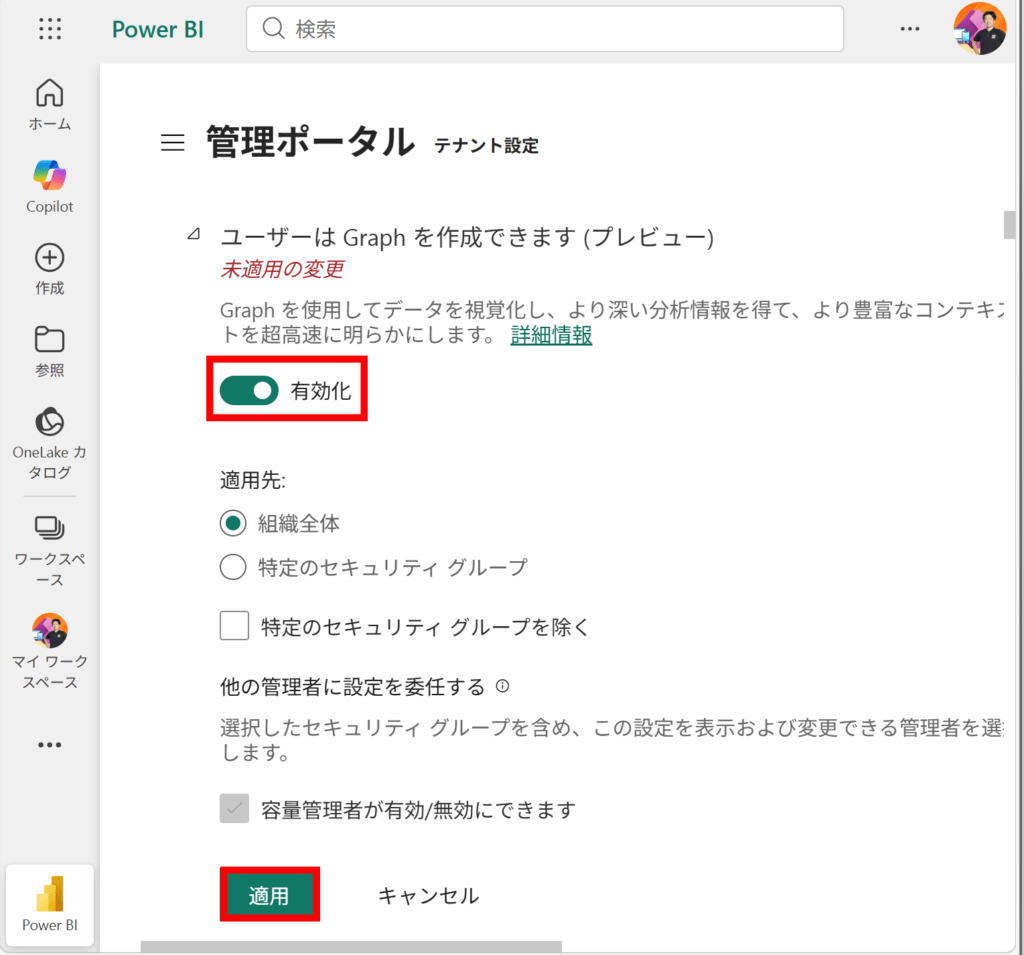Viewport: 1024px width, 955px height.
Task: Click the 適用 apply button
Action: (268, 895)
